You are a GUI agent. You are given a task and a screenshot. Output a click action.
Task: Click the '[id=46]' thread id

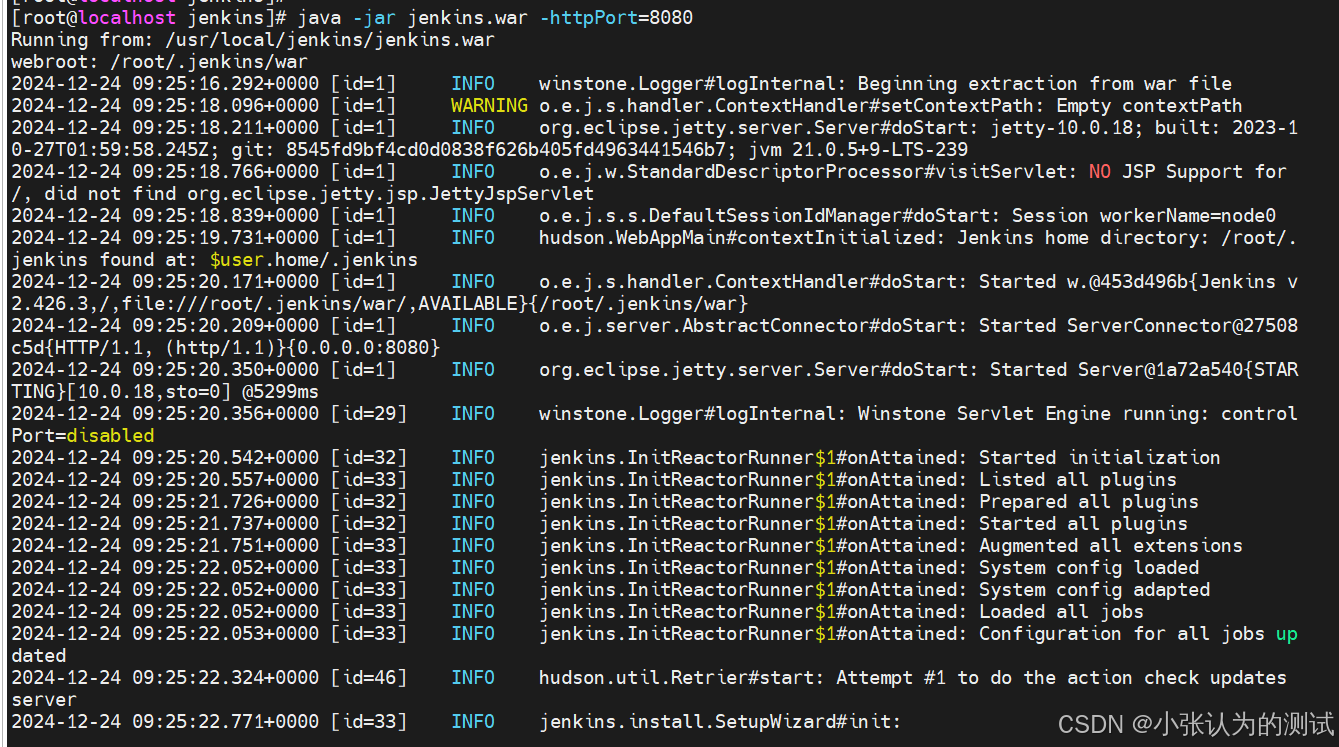[x=368, y=678]
